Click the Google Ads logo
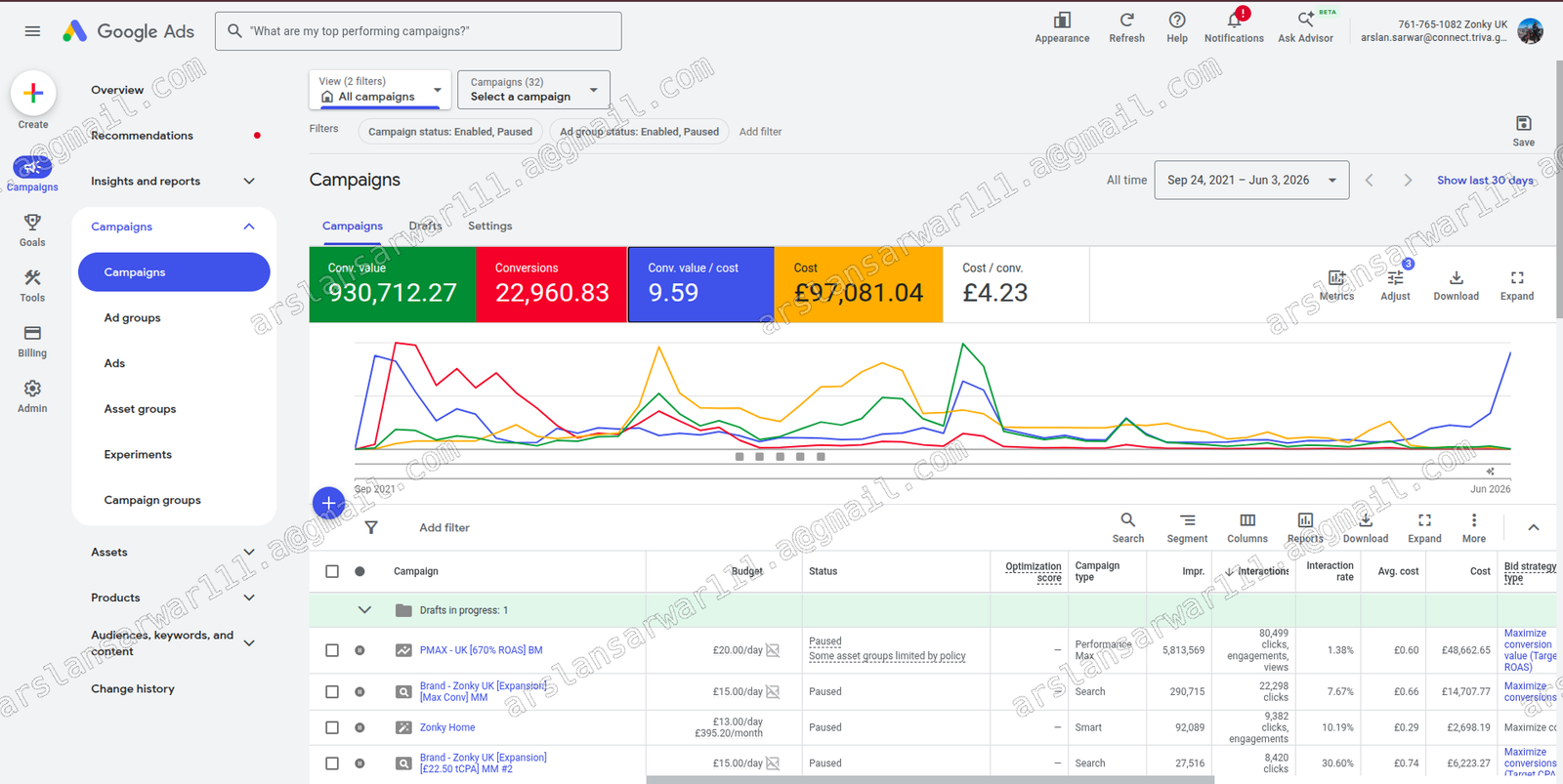Viewport: 1563px width, 784px height. pos(128,31)
